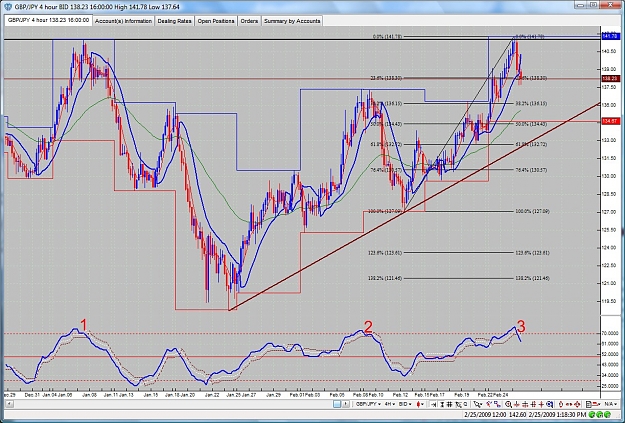The width and height of the screenshot is (625, 423).
Task: Click the document list icon in toolbar
Action: pyautogui.click(x=589, y=404)
